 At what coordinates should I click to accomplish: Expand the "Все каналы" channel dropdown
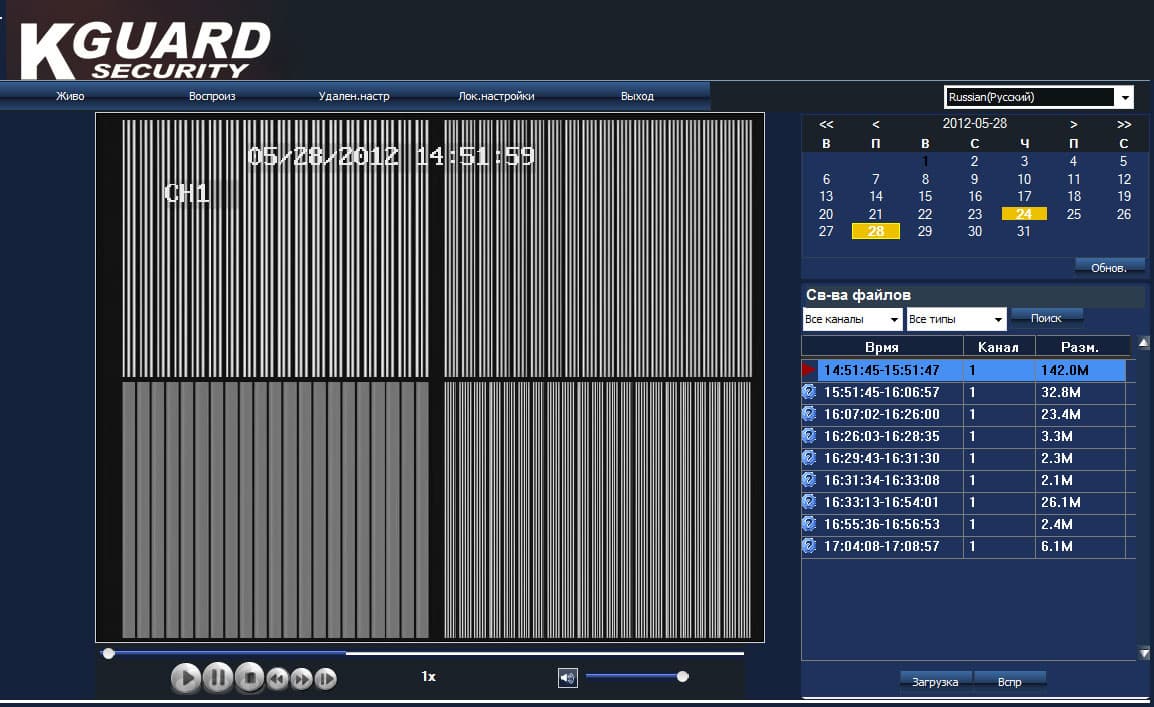coord(893,319)
